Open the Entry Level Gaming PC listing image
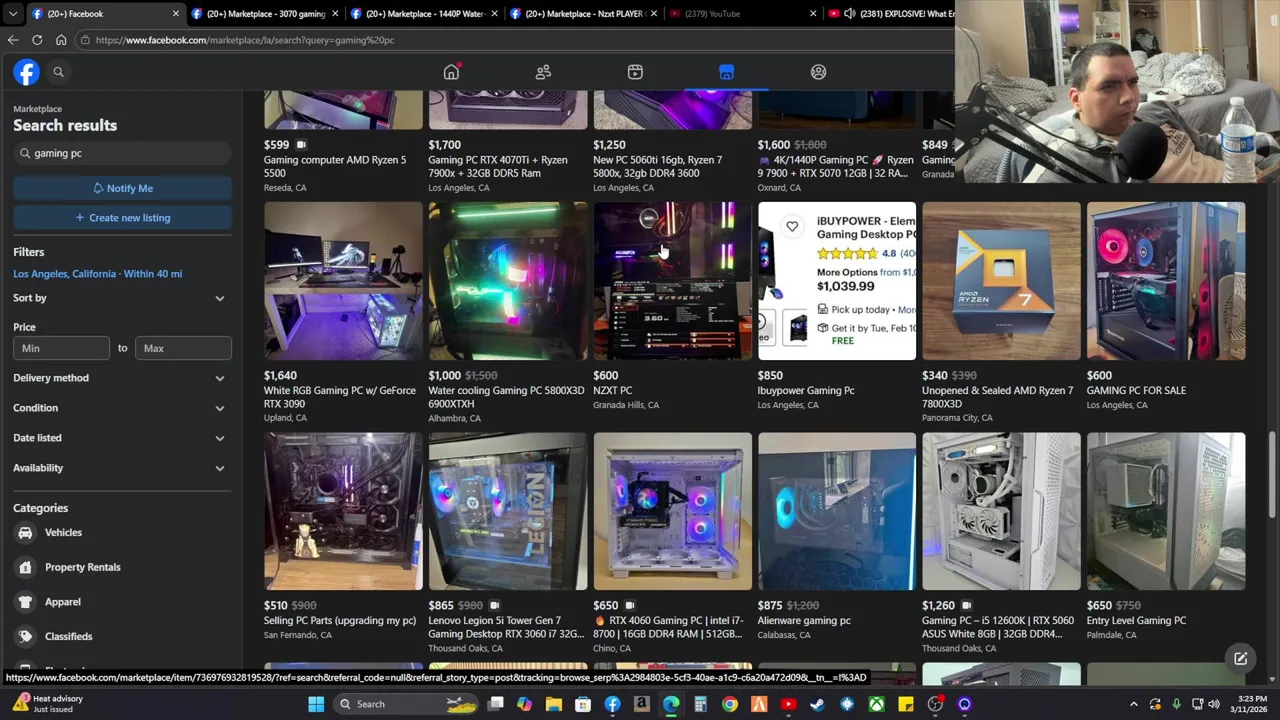 (x=1166, y=511)
